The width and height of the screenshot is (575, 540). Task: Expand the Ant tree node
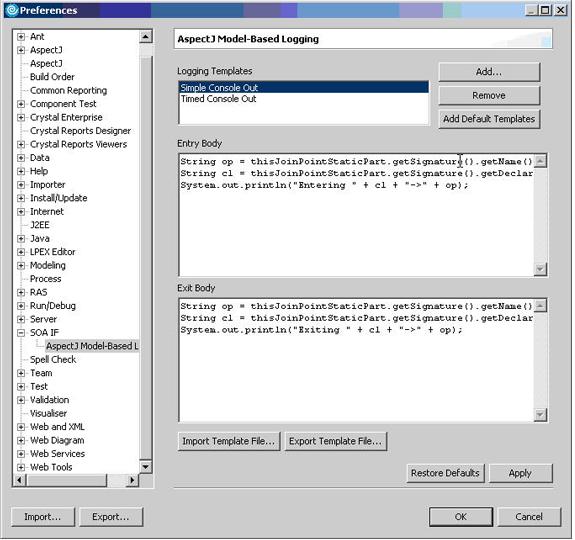(21, 37)
